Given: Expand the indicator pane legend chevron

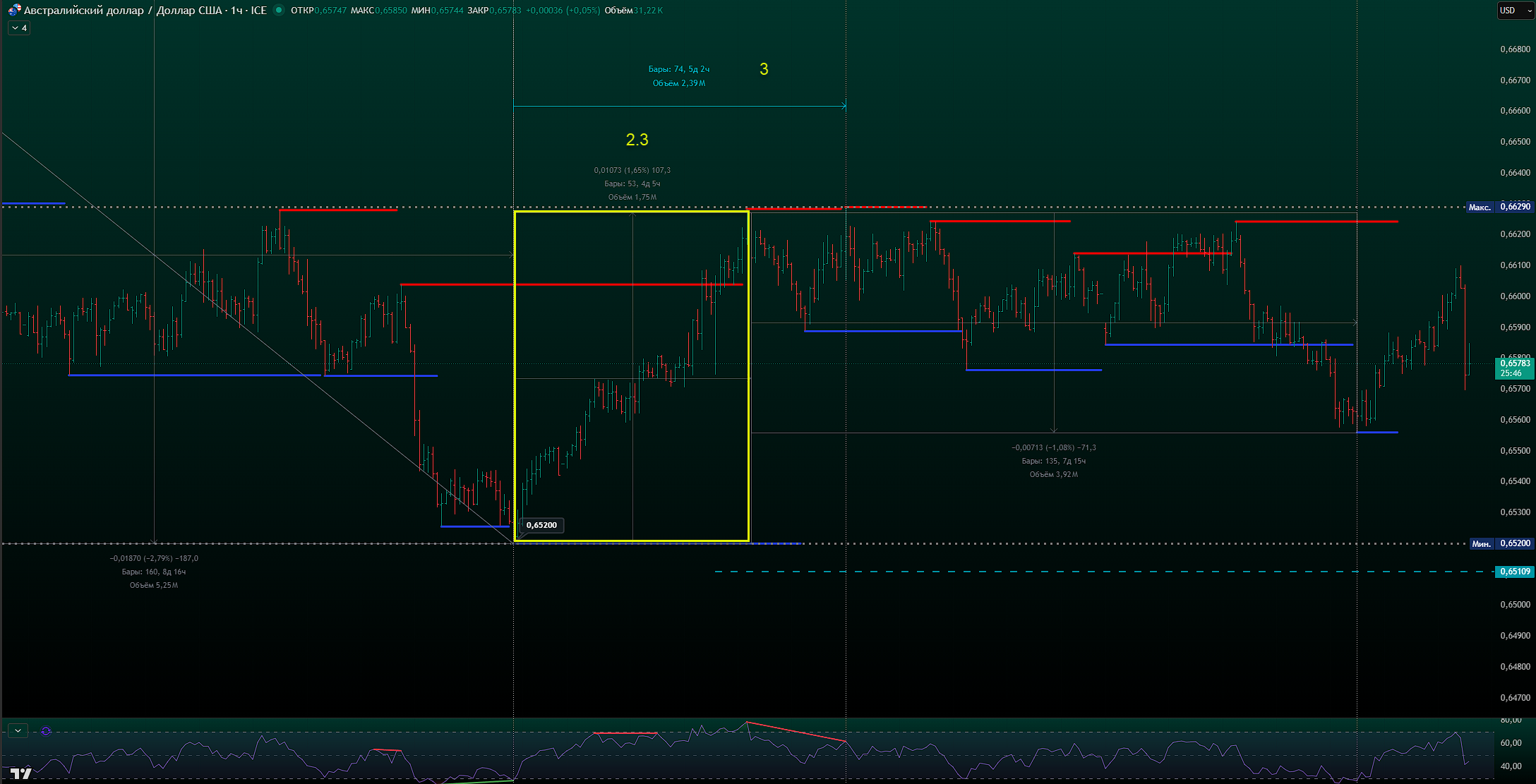Looking at the screenshot, I should click(x=18, y=731).
